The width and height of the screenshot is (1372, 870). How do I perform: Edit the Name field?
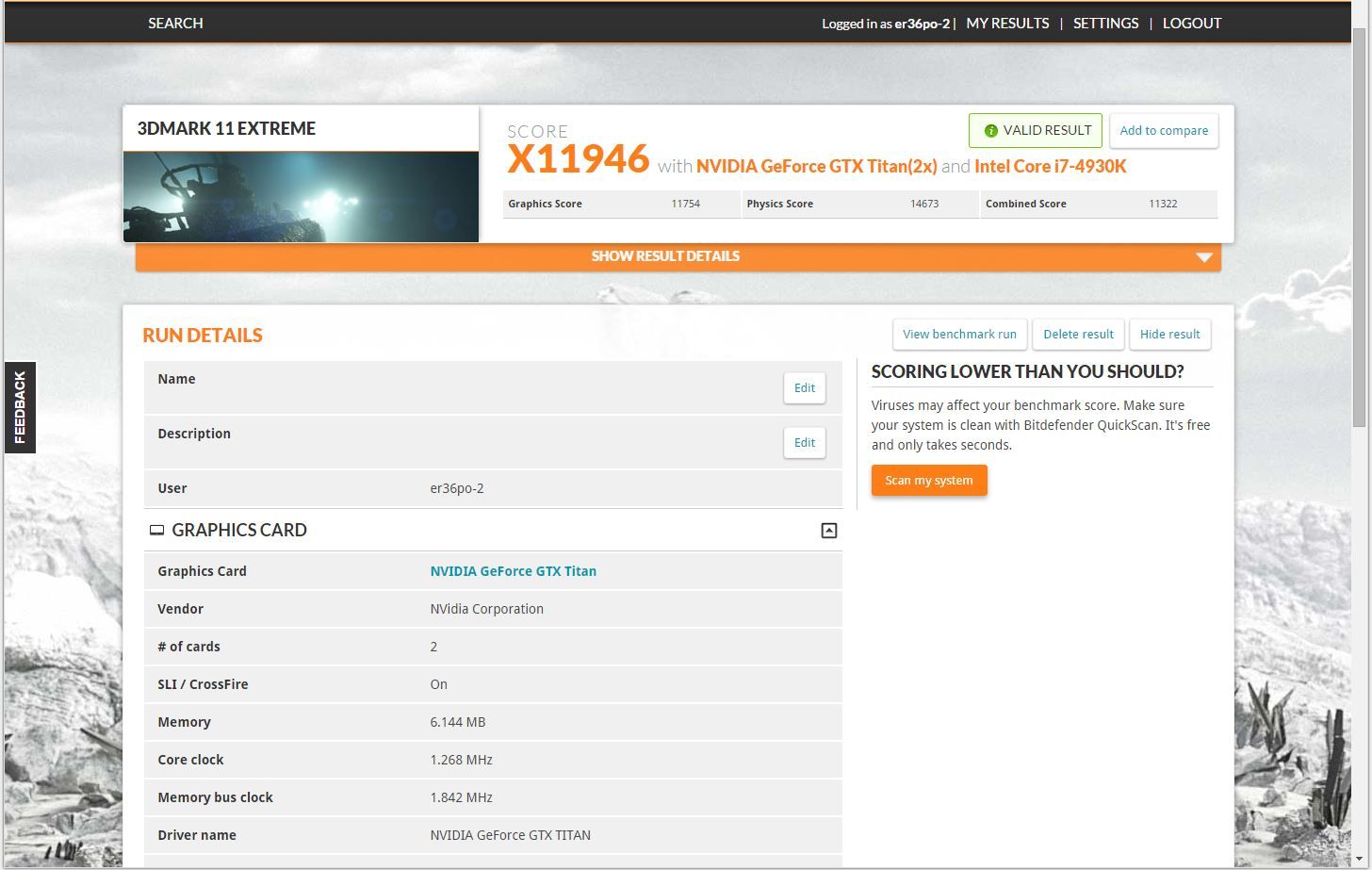pyautogui.click(x=804, y=388)
